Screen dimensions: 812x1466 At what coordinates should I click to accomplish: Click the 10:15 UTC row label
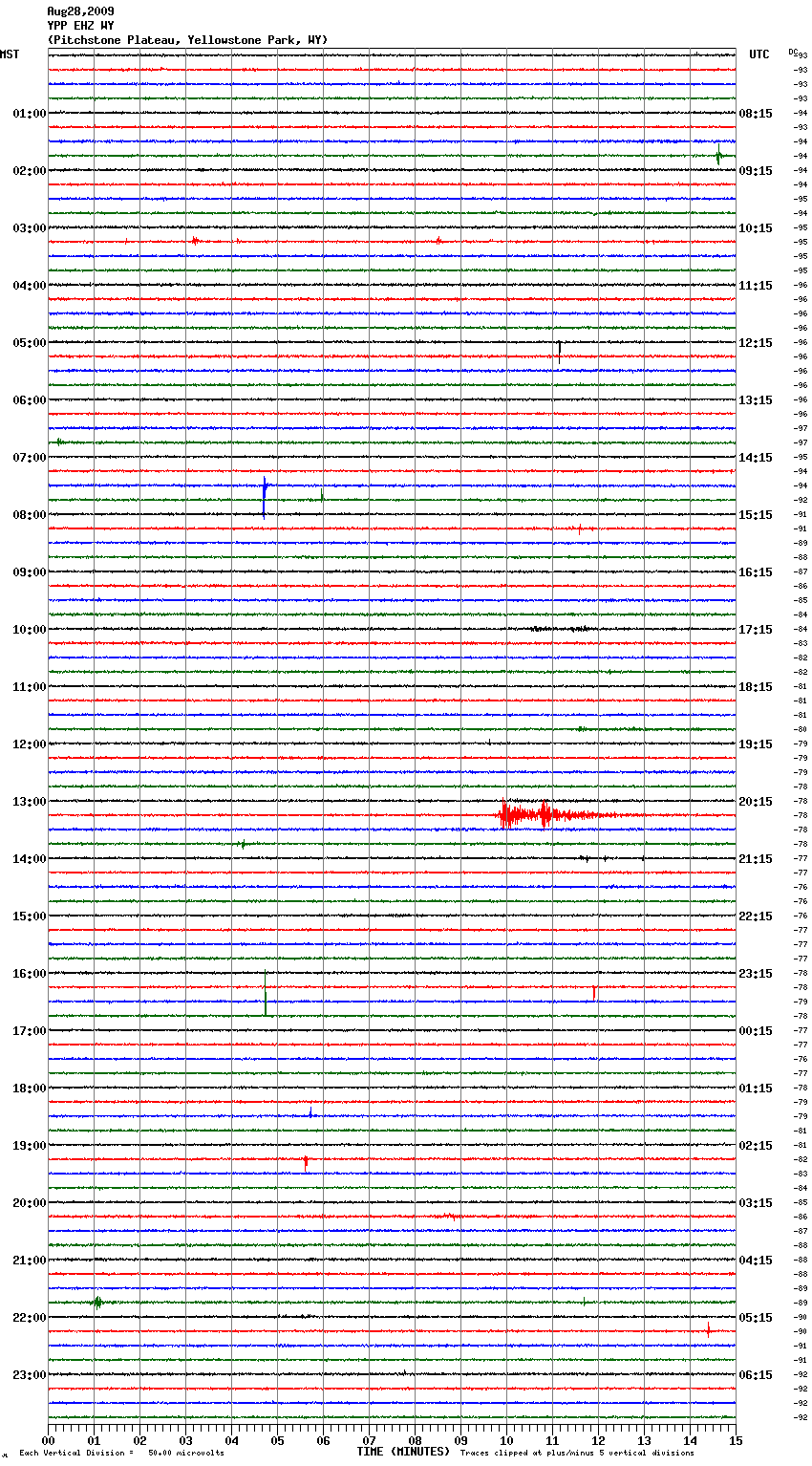[756, 228]
